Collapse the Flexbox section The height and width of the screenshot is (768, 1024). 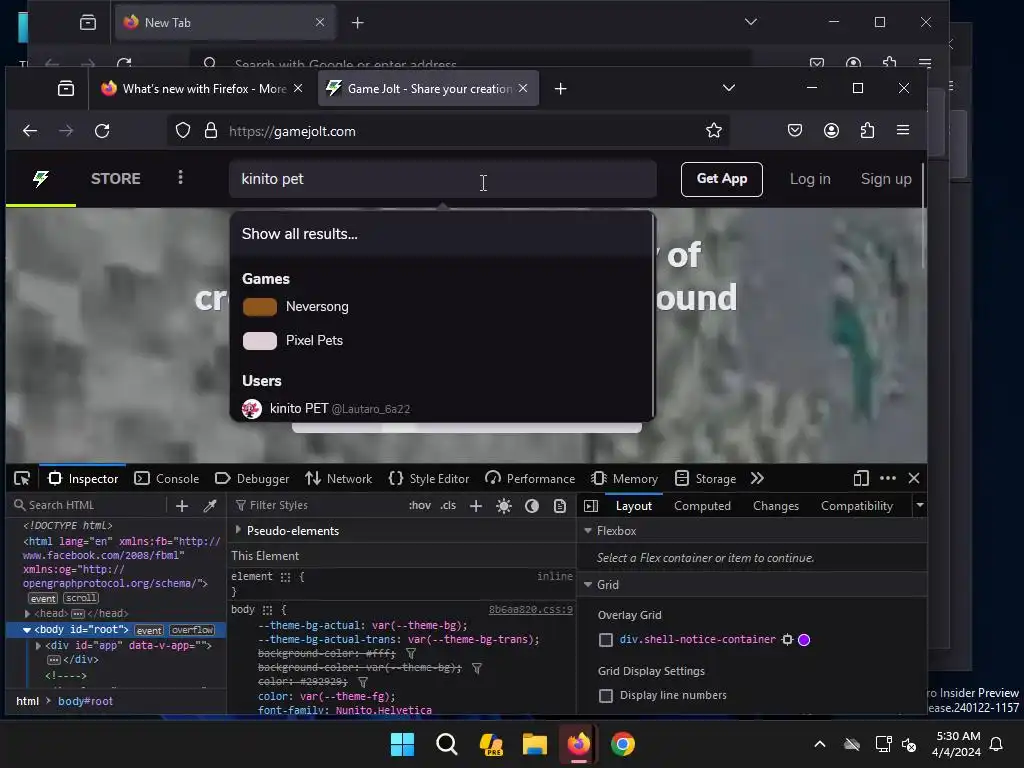588,531
